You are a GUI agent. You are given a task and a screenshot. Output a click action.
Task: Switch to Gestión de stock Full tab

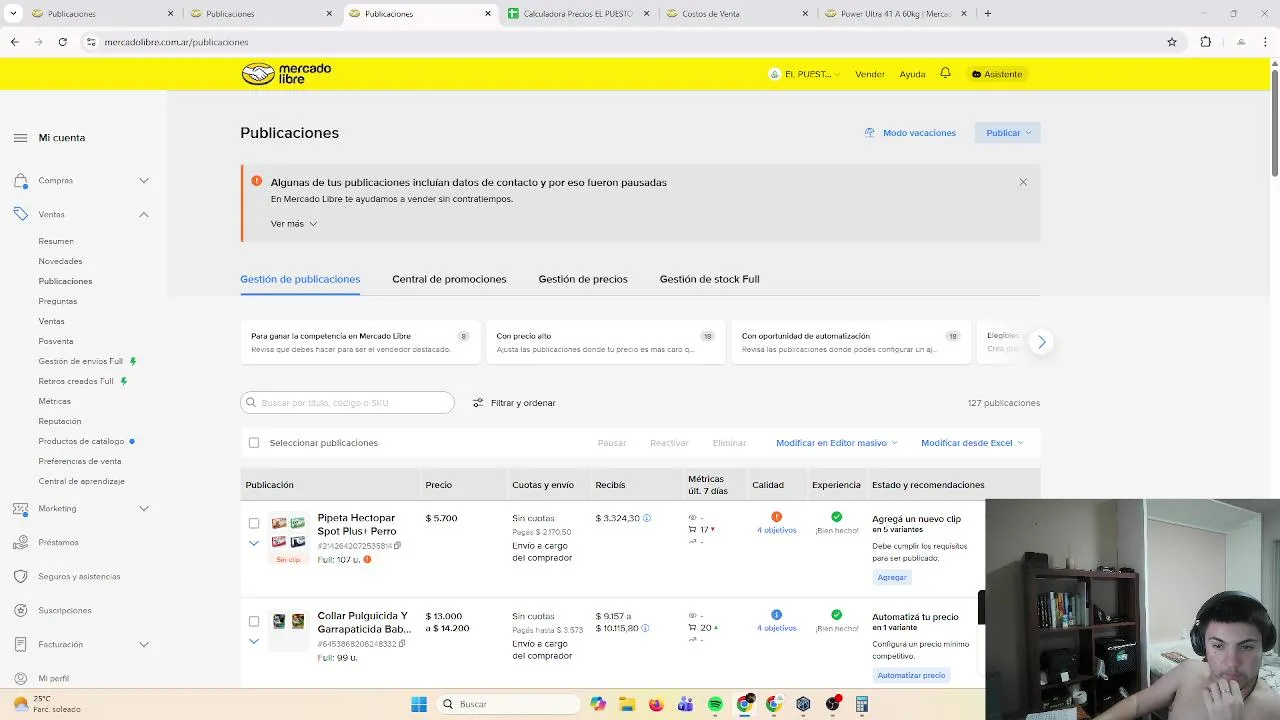(x=709, y=279)
